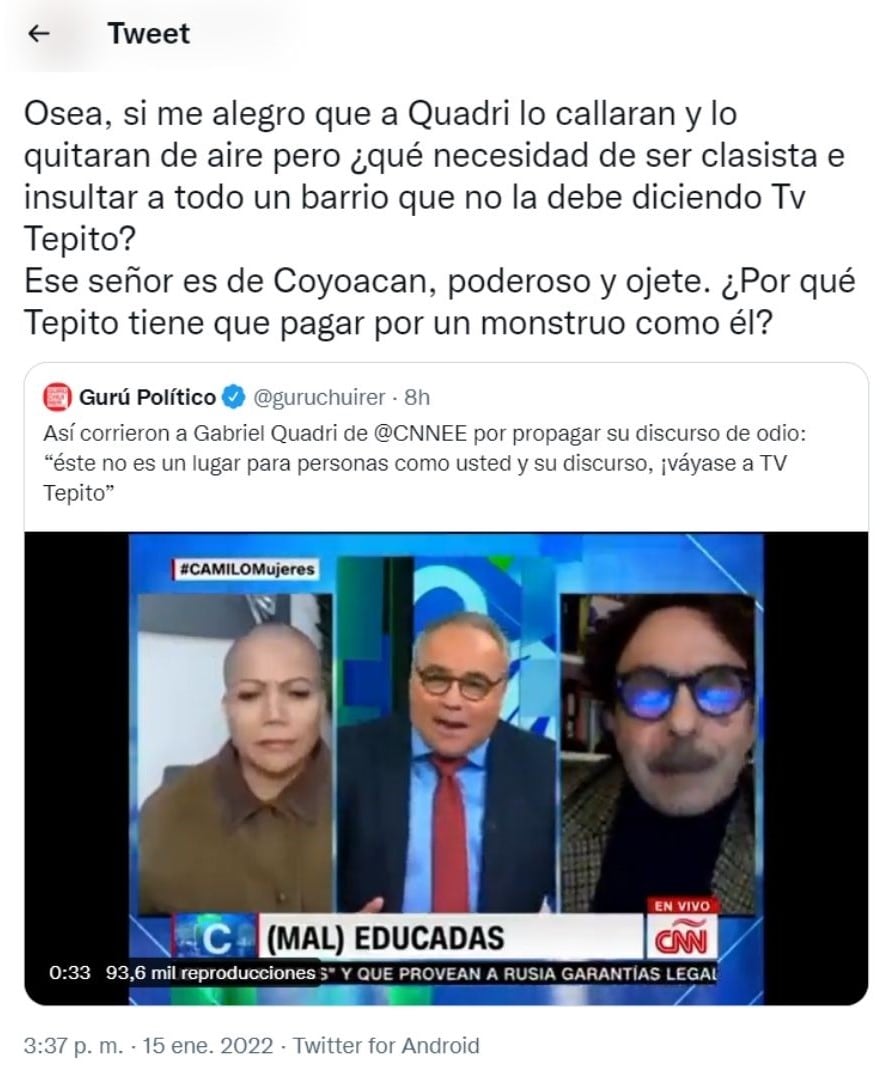Click the 15 ene. 2022 date
This screenshot has height=1080, width=886.
[207, 1046]
